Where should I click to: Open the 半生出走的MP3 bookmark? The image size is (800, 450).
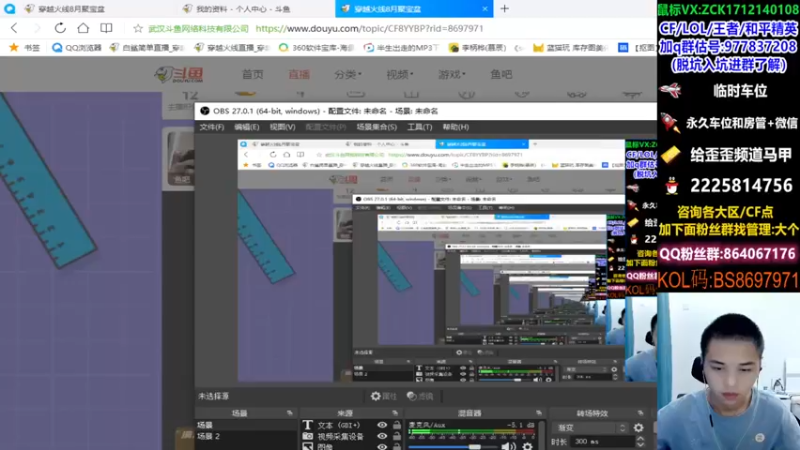[402, 47]
